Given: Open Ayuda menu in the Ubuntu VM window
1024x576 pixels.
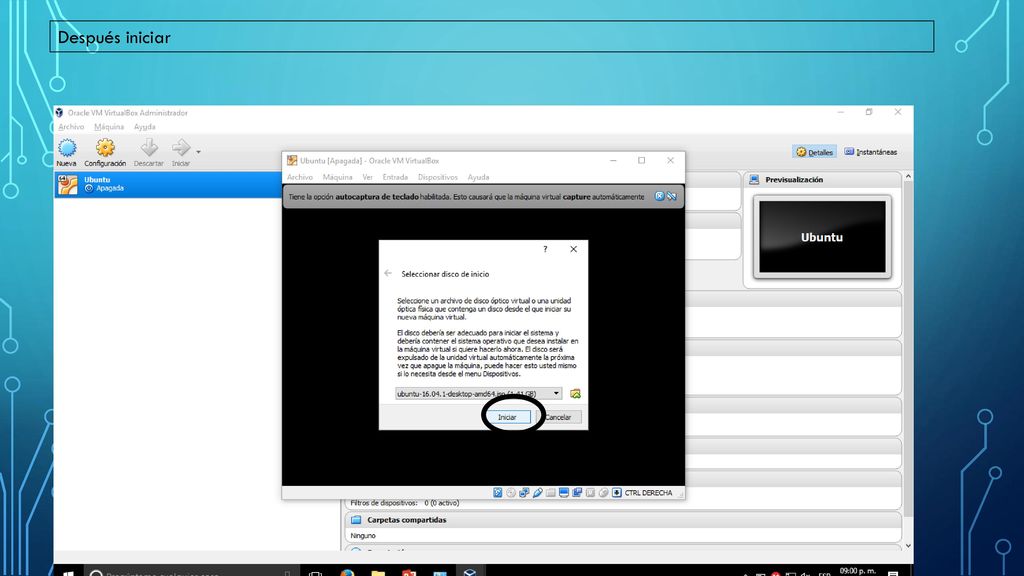Looking at the screenshot, I should (478, 177).
